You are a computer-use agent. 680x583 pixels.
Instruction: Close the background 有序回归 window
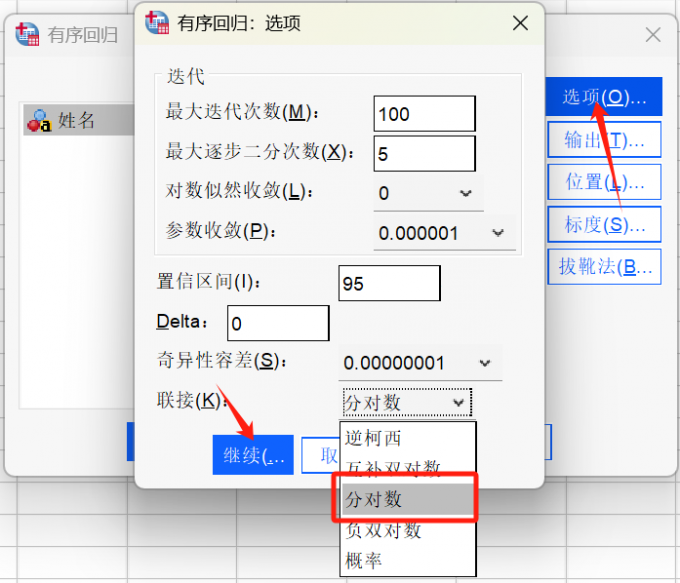click(x=653, y=35)
